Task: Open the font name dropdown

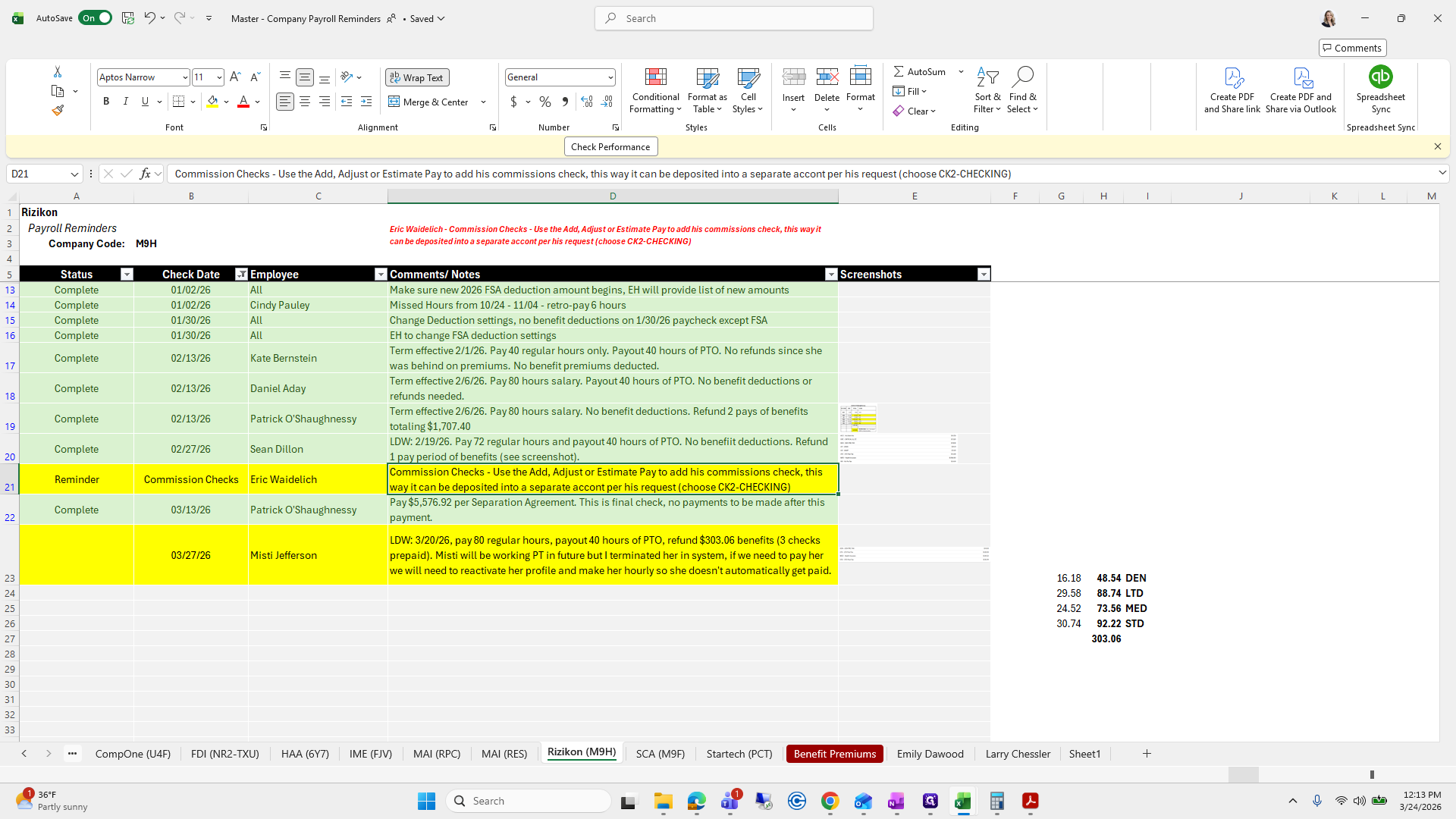Action: (x=184, y=77)
